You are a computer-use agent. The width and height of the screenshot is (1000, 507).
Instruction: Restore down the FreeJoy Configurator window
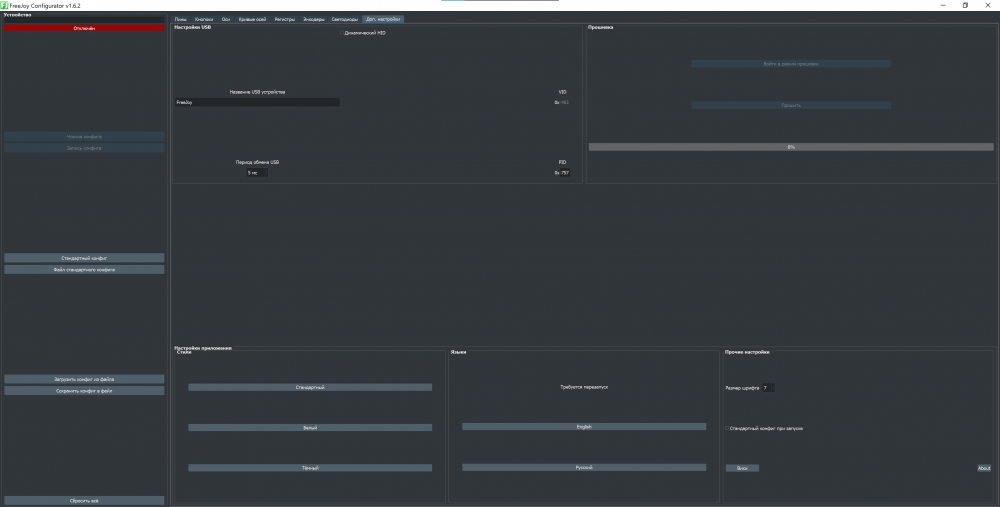coord(965,5)
